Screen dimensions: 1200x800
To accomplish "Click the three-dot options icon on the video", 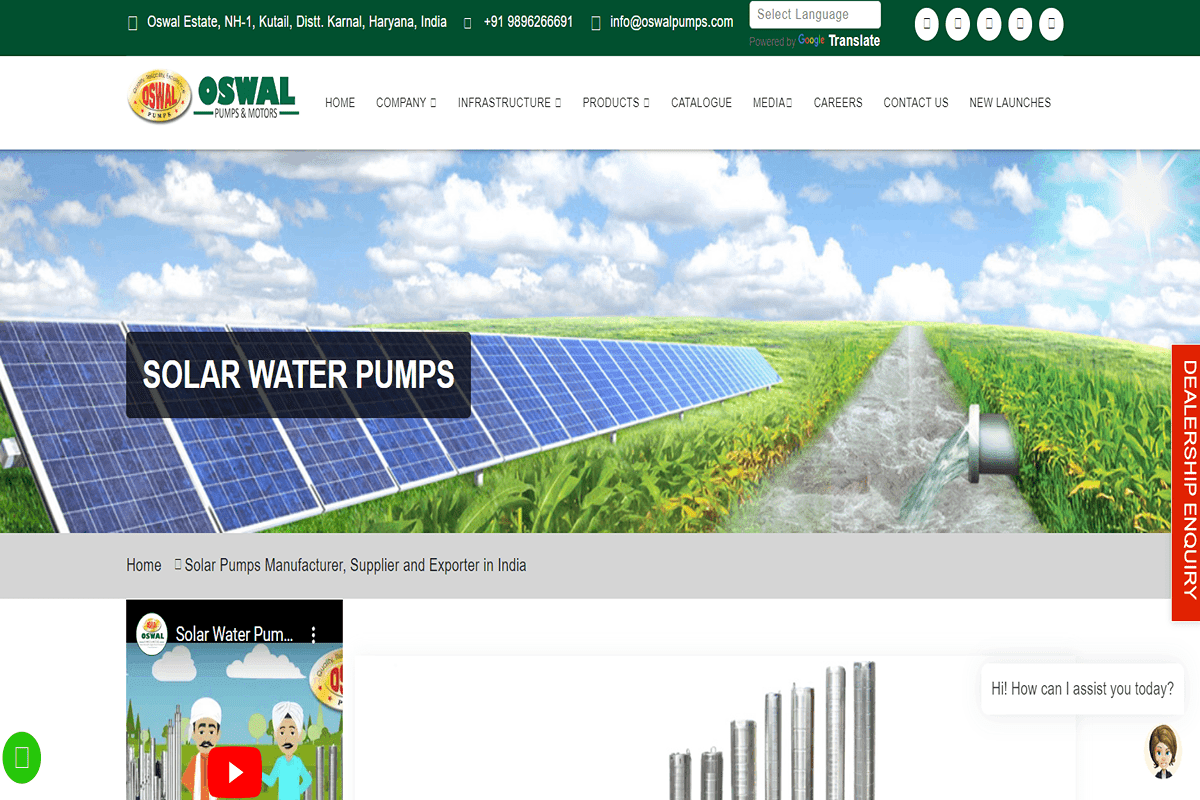I will (x=315, y=634).
